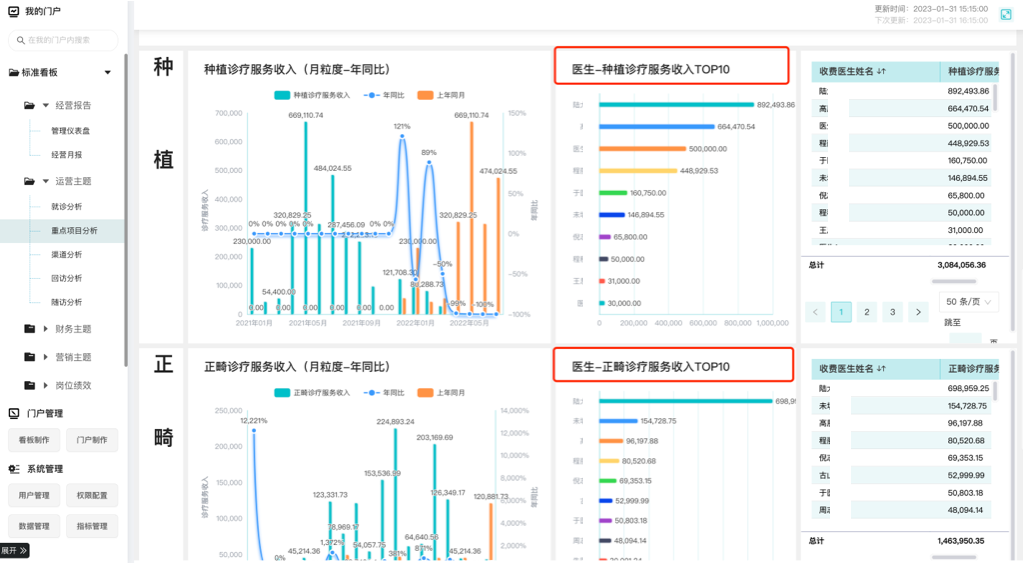Toggle 年同比 legend in orthodontic chart
This screenshot has height=563, width=1023.
pyautogui.click(x=383, y=393)
